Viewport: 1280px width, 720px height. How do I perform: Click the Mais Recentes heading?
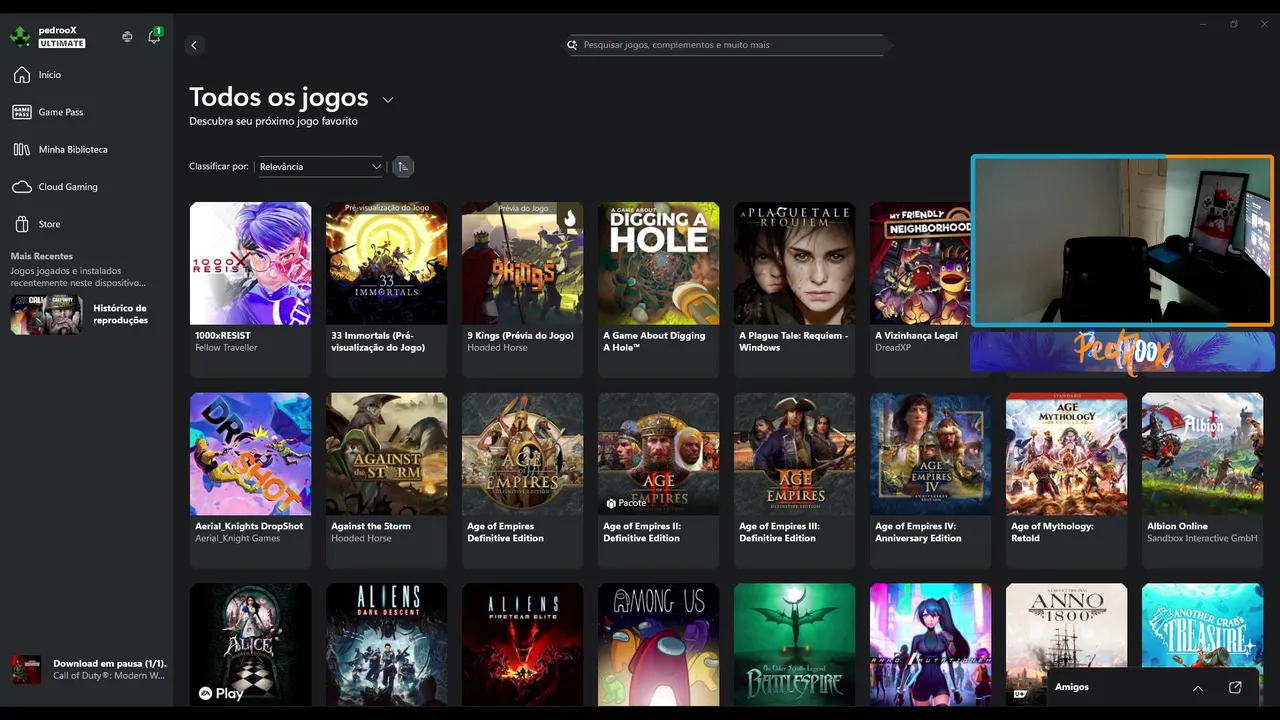[42, 256]
